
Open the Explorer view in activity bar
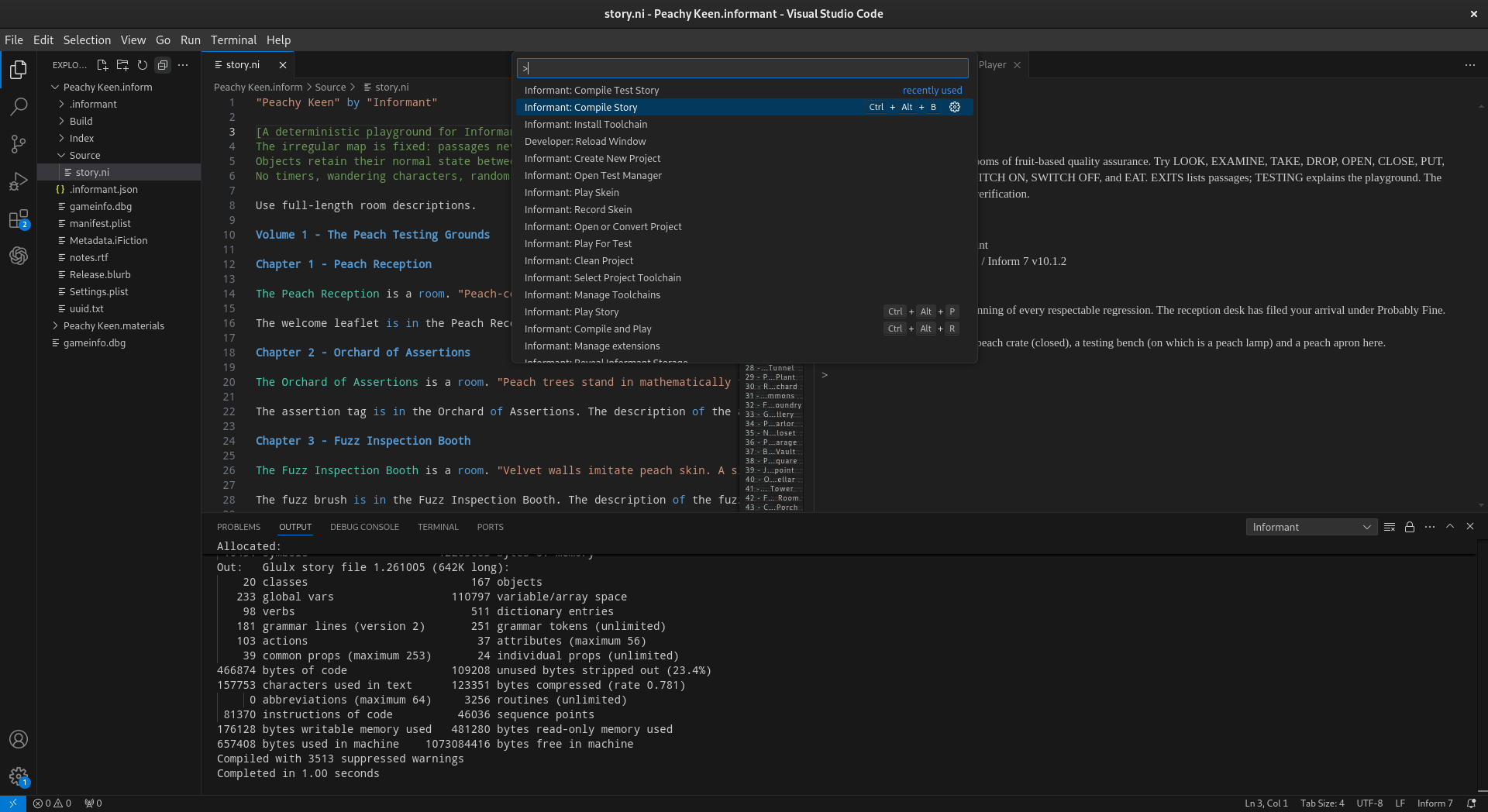click(x=19, y=70)
